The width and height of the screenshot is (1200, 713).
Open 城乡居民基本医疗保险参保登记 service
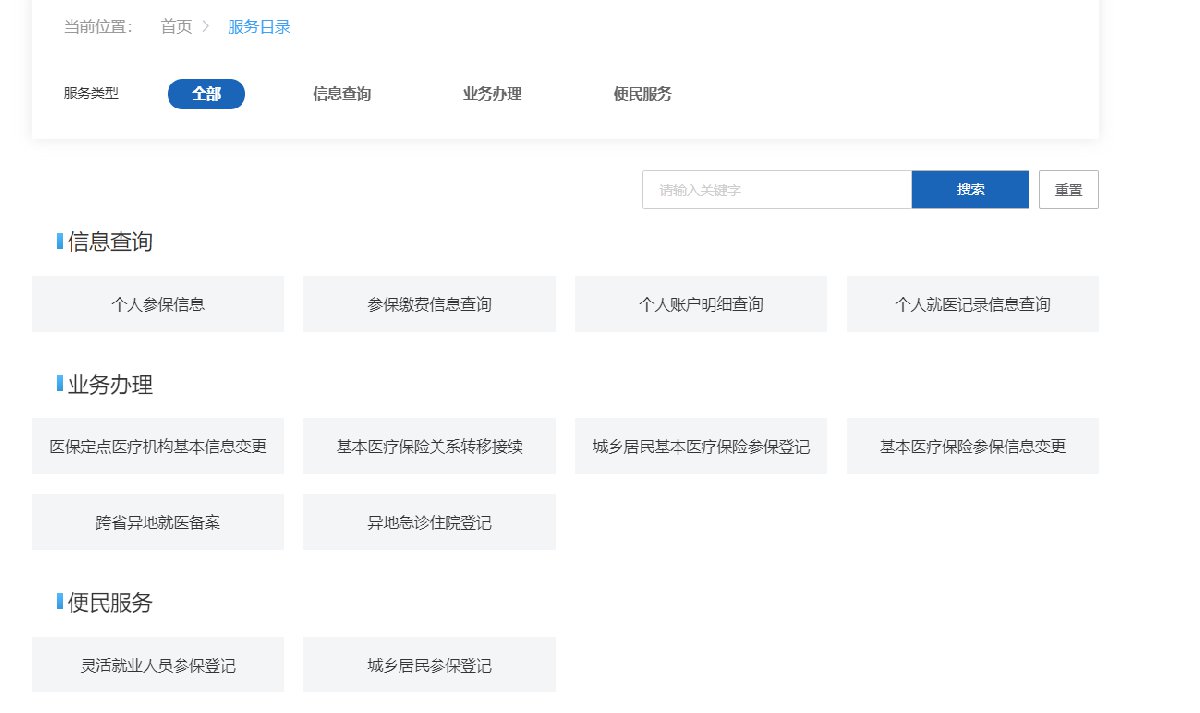pyautogui.click(x=701, y=446)
